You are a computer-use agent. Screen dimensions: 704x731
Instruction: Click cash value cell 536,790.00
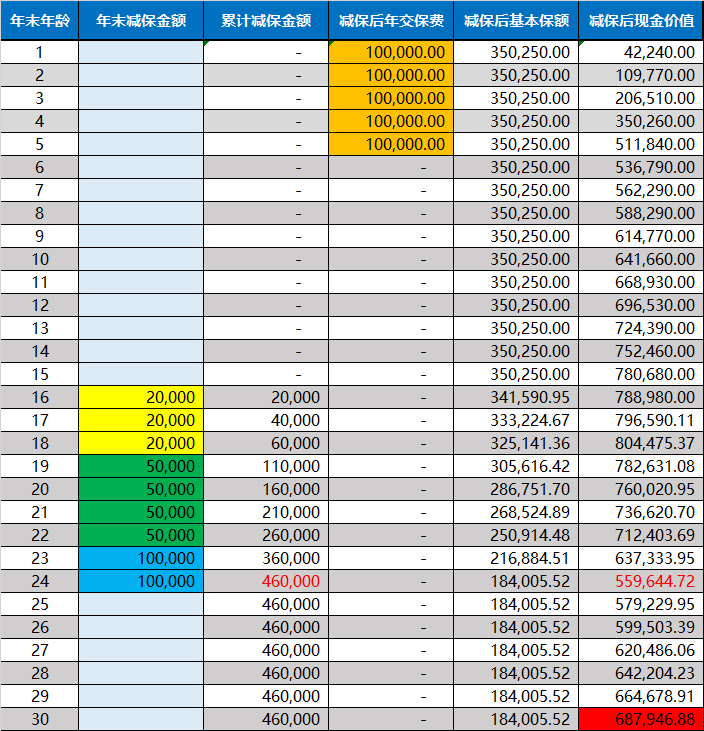pyautogui.click(x=641, y=167)
